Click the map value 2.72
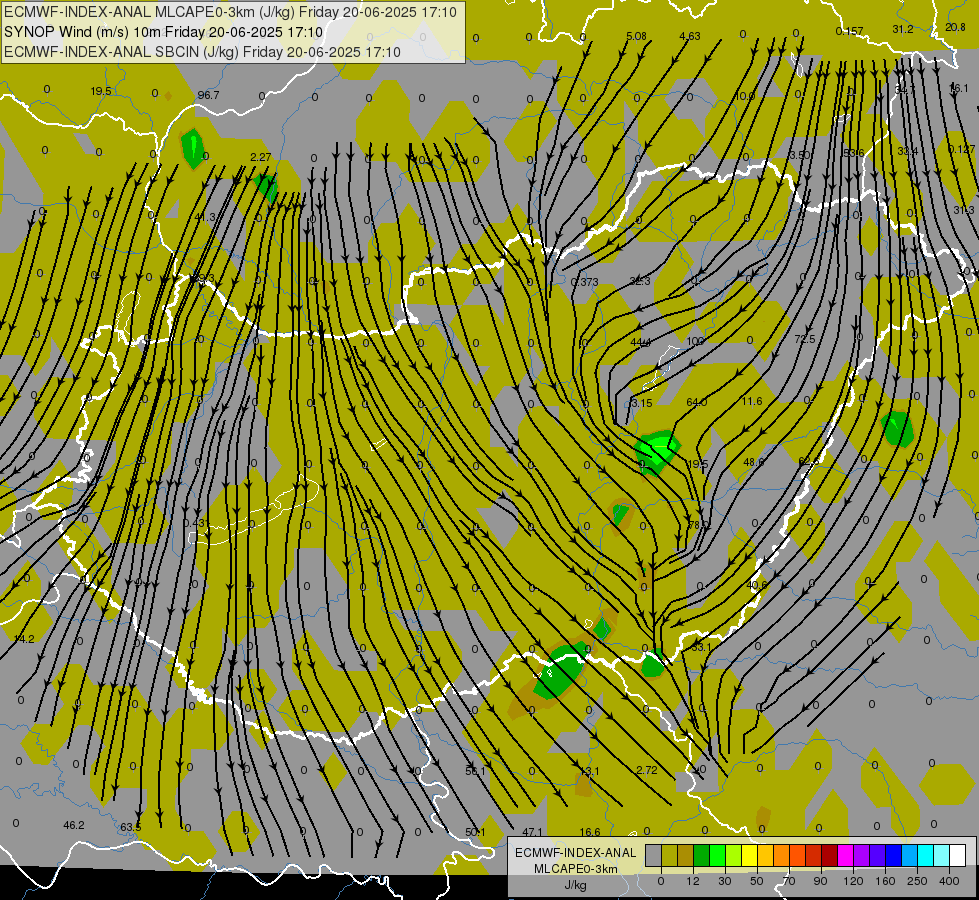 point(646,771)
